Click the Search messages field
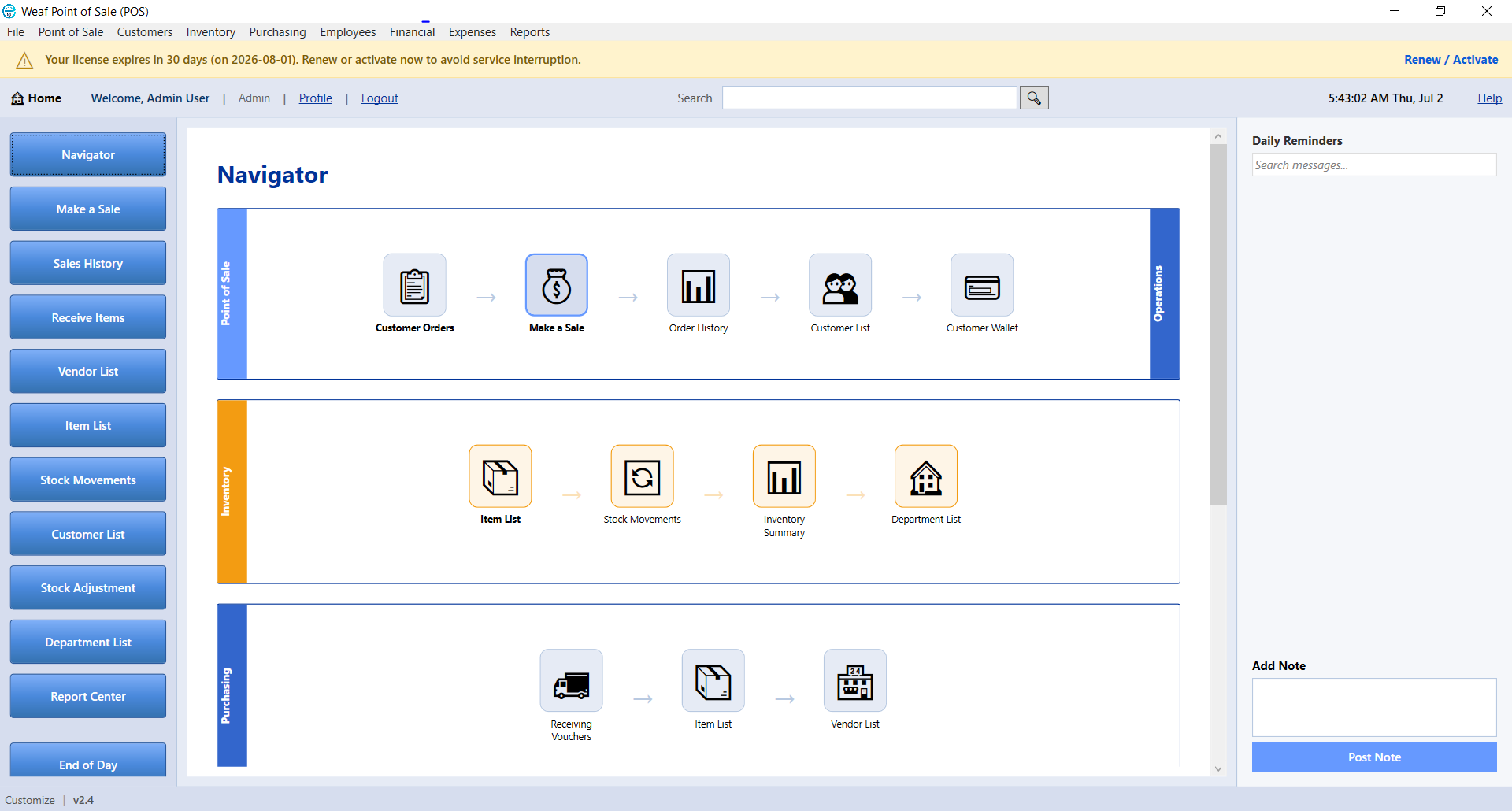Screen dimensions: 1512x811 (x=1374, y=165)
